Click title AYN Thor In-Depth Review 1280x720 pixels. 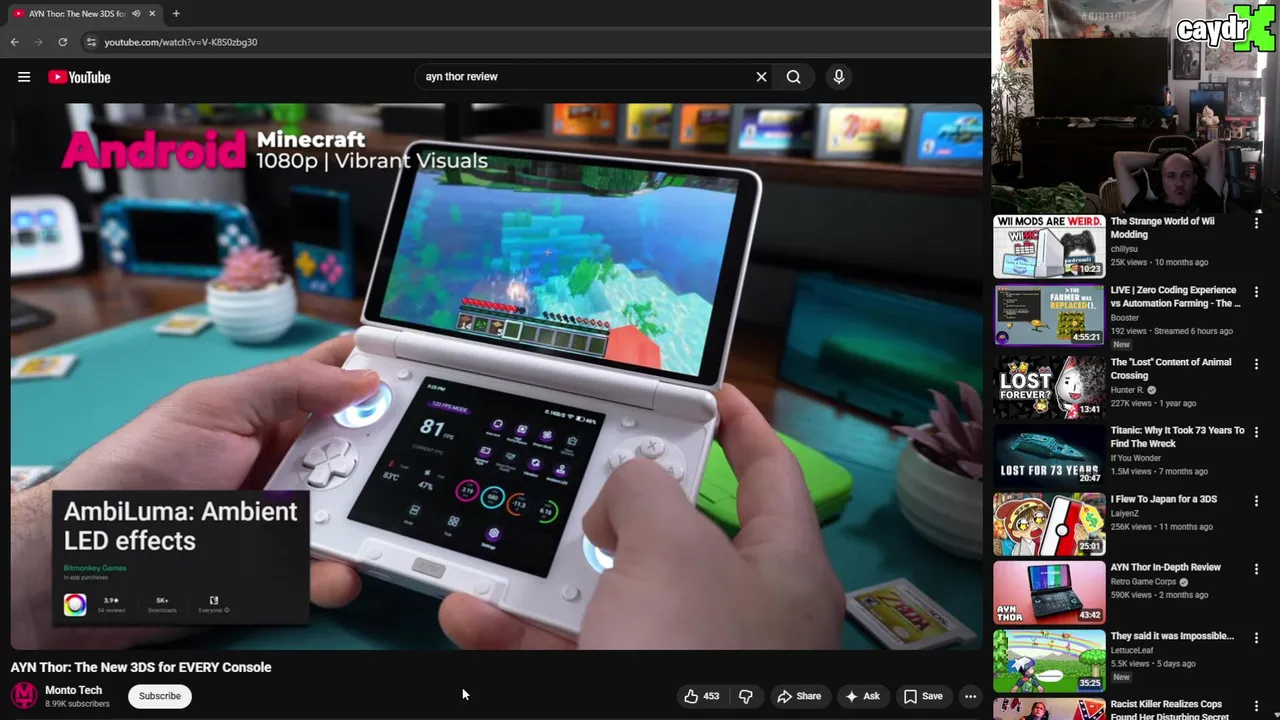1166,567
